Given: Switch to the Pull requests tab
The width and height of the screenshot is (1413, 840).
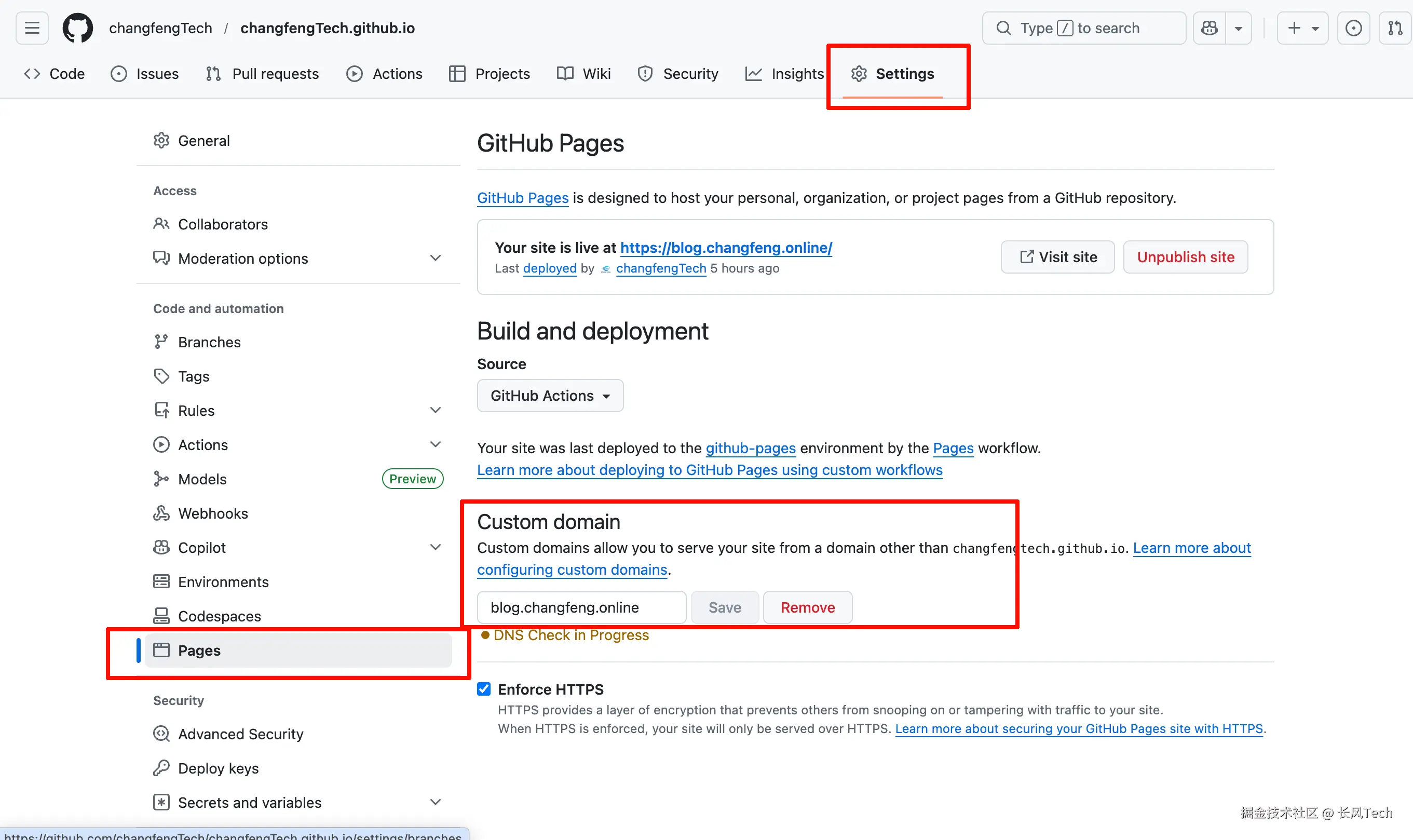Looking at the screenshot, I should pos(263,74).
